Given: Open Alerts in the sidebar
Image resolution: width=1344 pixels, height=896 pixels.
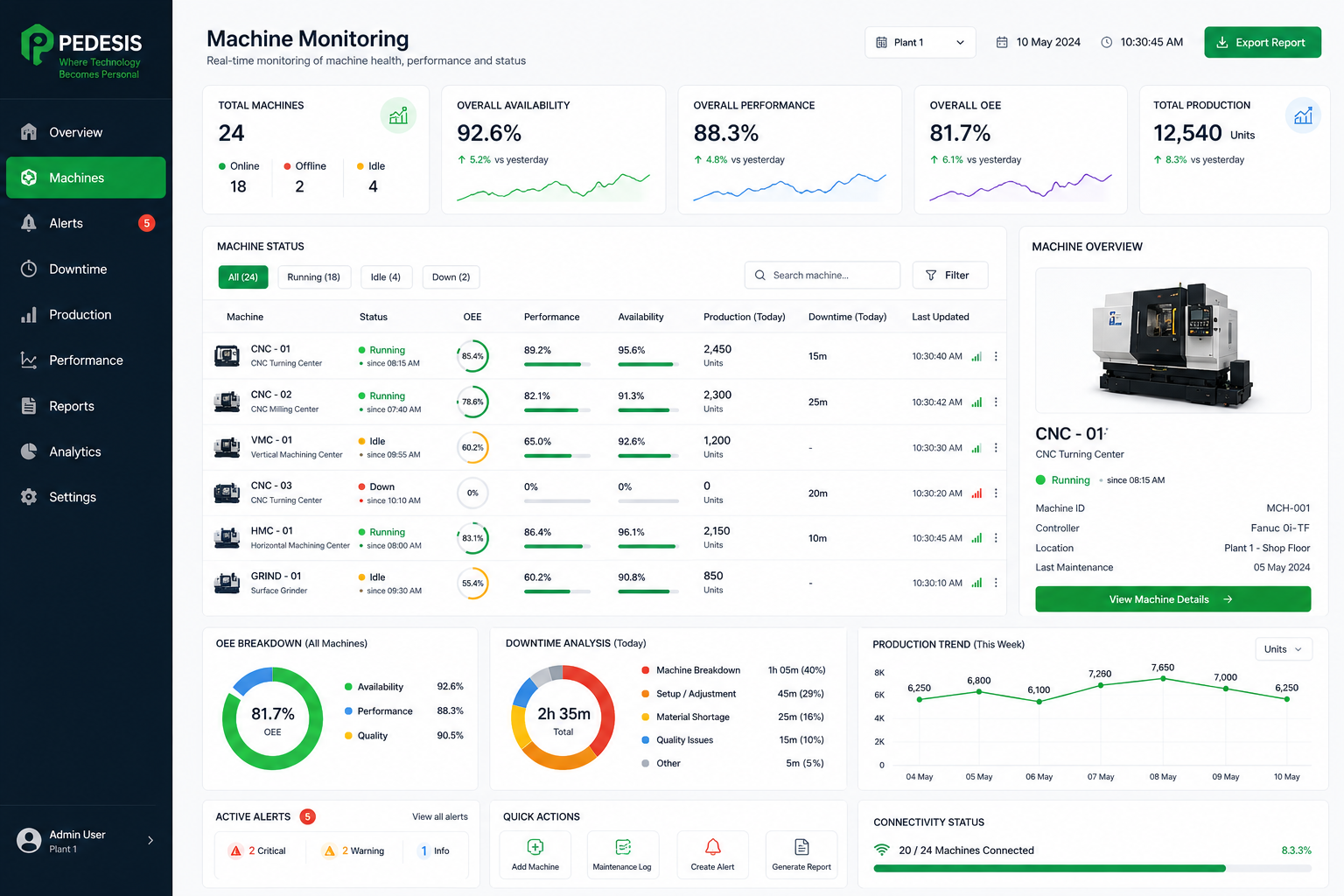Looking at the screenshot, I should pyautogui.click(x=85, y=223).
